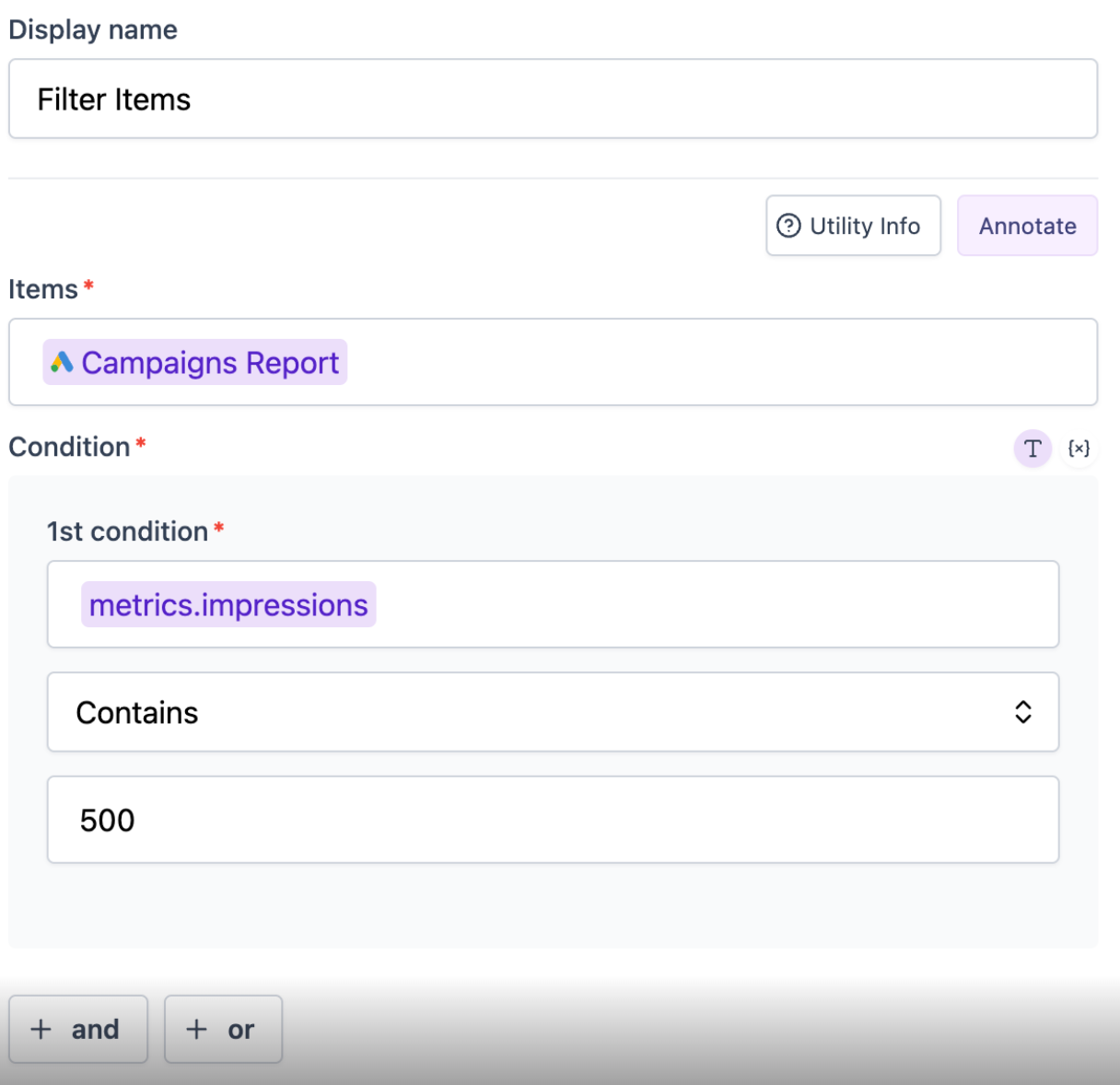Click empty space in the 1st condition field

pos(718,605)
